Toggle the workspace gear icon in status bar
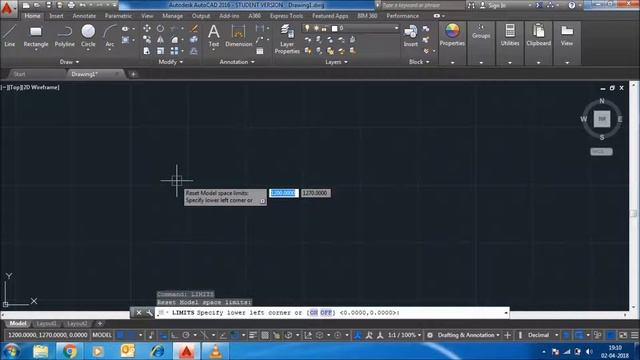 tap(430, 335)
